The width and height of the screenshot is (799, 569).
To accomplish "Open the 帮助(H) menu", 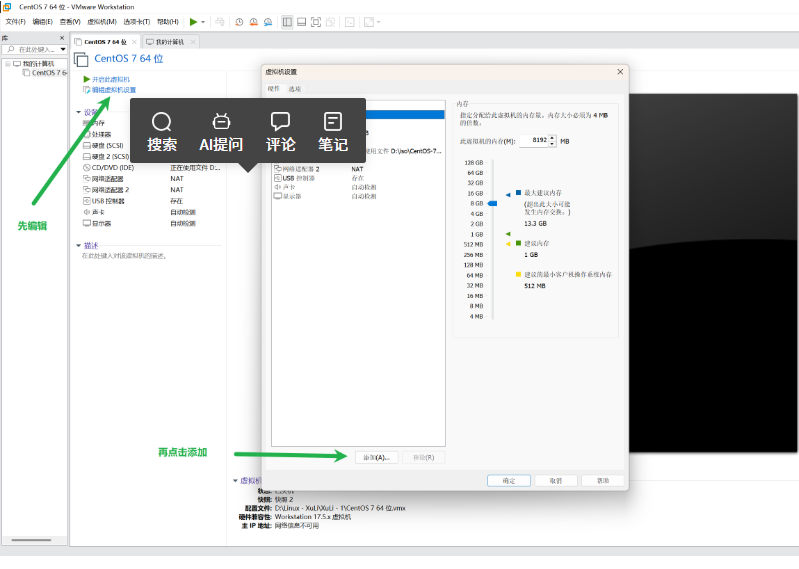I will click(x=168, y=21).
